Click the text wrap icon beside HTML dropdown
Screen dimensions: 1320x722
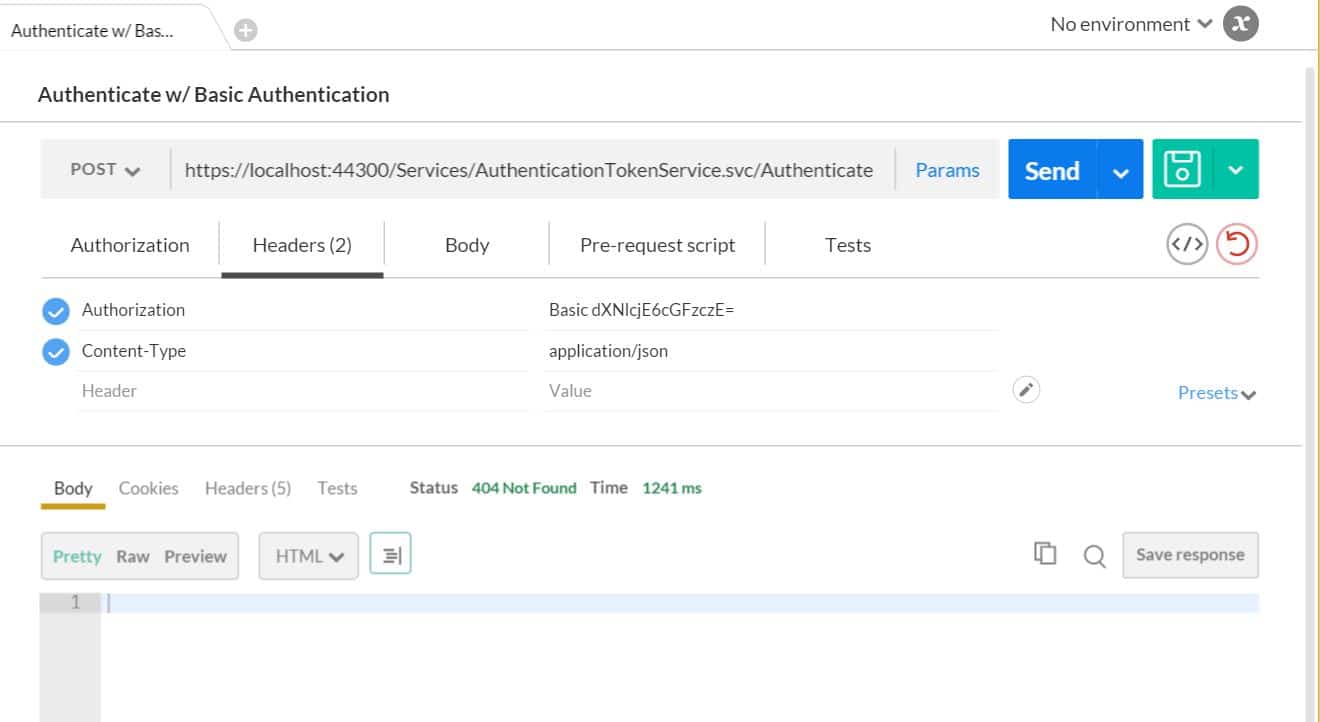tap(390, 553)
